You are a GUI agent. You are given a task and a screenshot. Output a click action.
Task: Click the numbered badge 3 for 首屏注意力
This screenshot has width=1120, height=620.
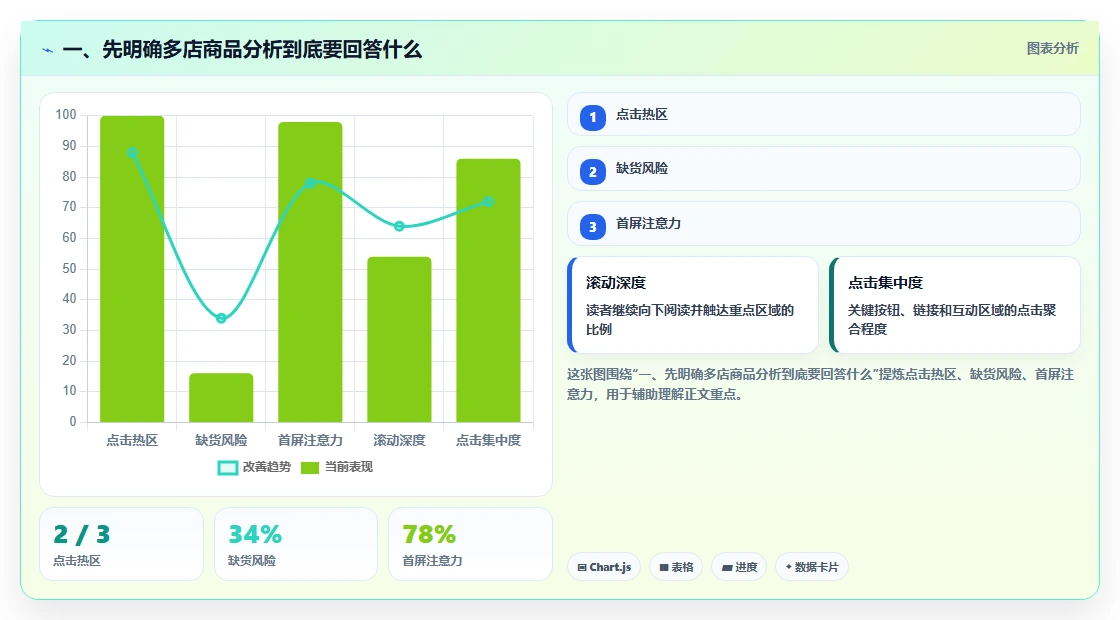point(592,226)
